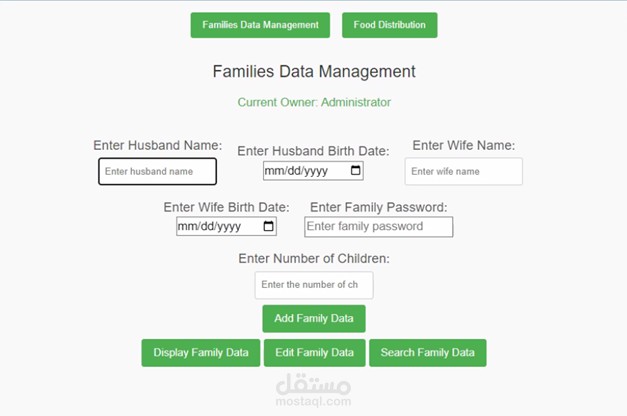
Task: Open the Wife Birth Date calendar picker icon
Action: tap(268, 226)
